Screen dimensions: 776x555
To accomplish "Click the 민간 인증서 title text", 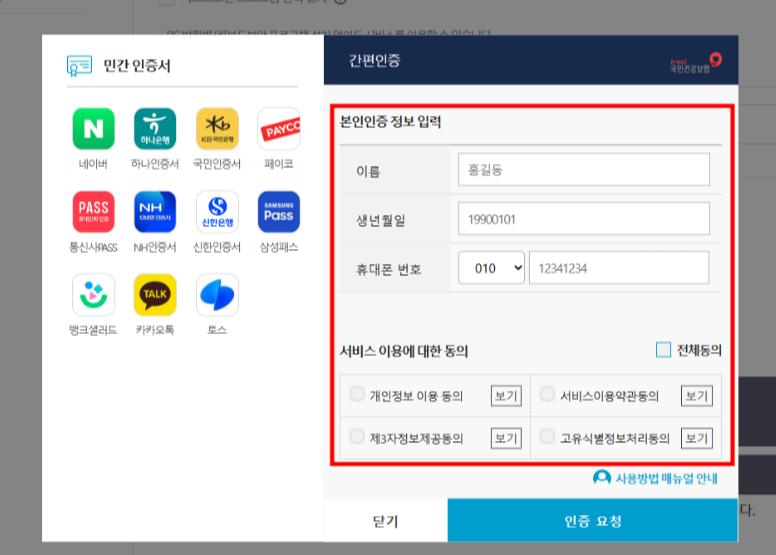I will 137,66.
